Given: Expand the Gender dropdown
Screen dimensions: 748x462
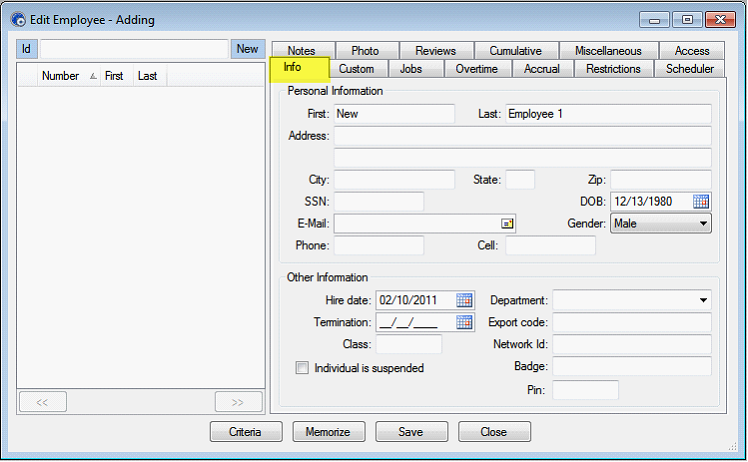Looking at the screenshot, I should pyautogui.click(x=703, y=224).
